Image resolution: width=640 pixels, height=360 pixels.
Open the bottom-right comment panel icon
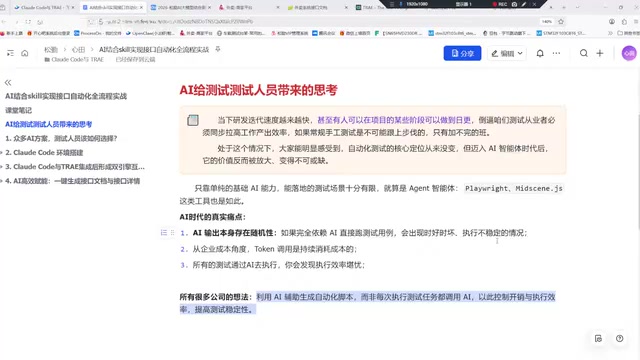[598, 338]
